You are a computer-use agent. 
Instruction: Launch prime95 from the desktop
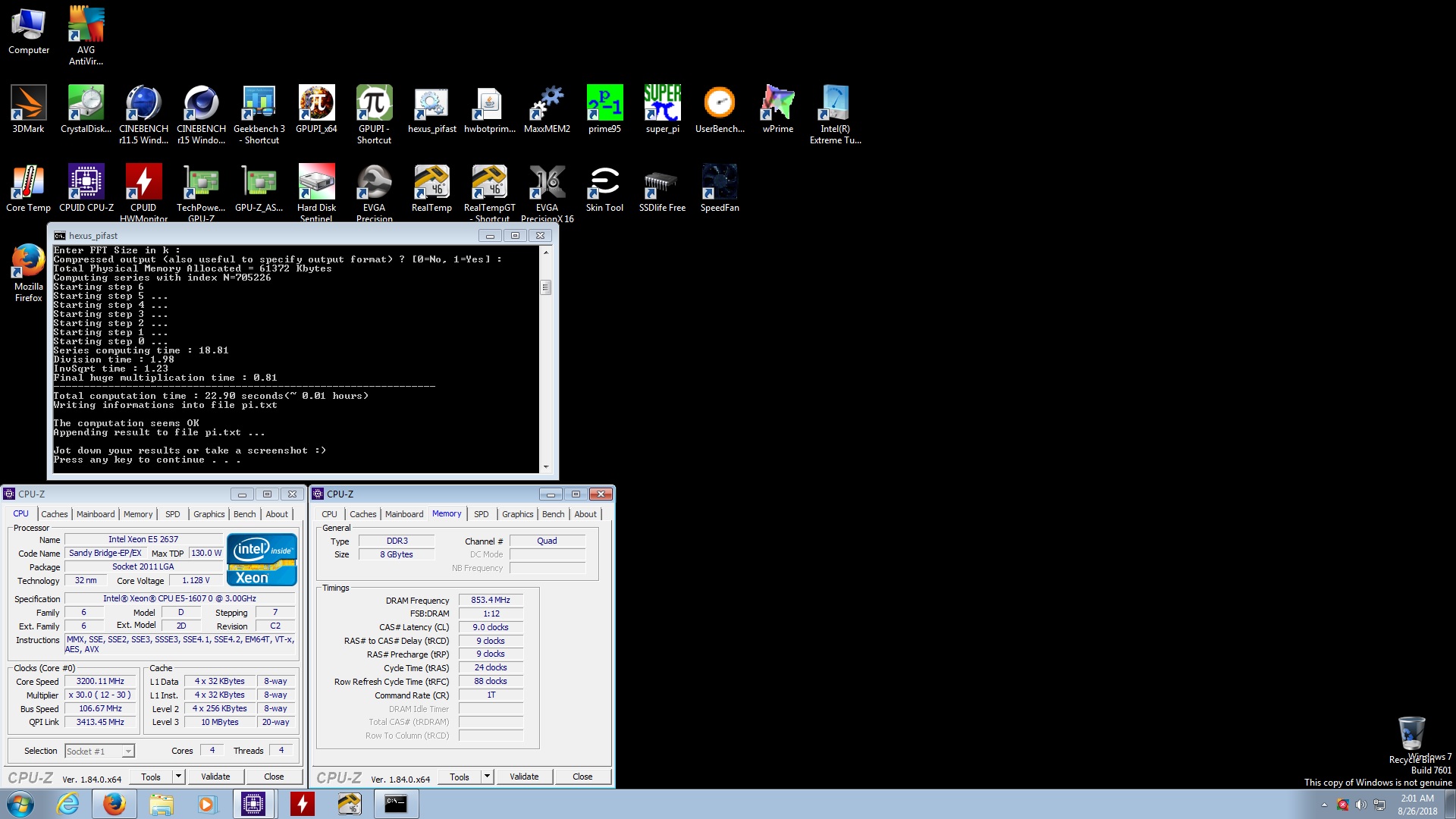(x=604, y=109)
